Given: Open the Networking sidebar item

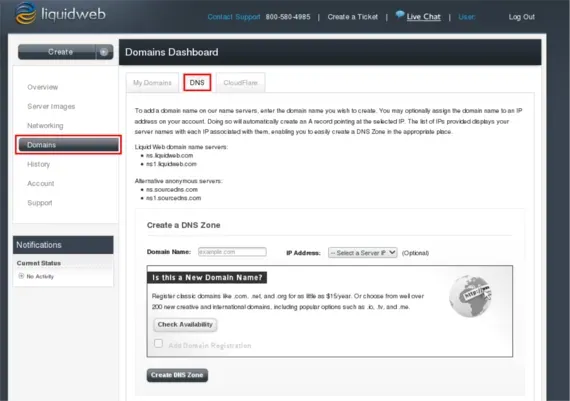Looking at the screenshot, I should [45, 126].
